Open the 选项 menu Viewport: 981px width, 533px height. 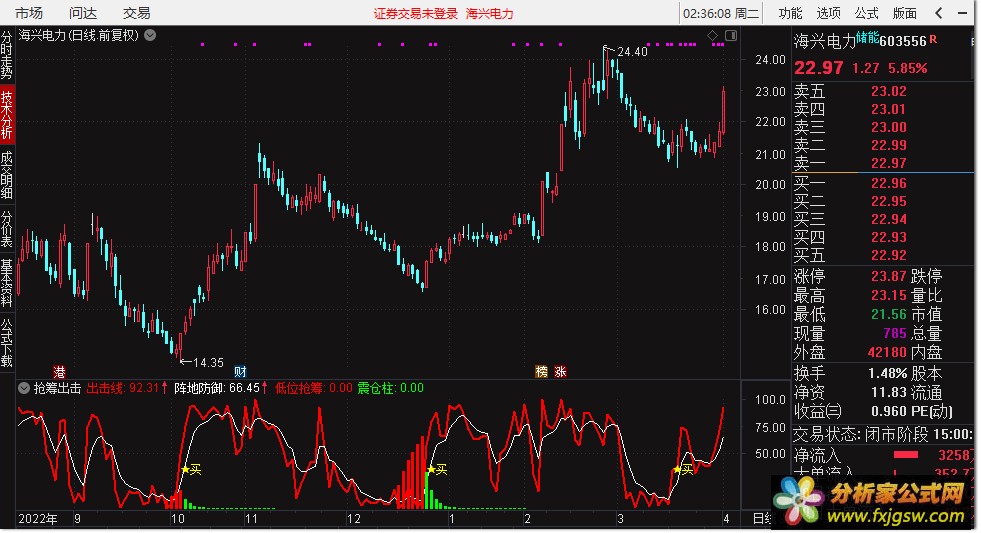point(828,13)
